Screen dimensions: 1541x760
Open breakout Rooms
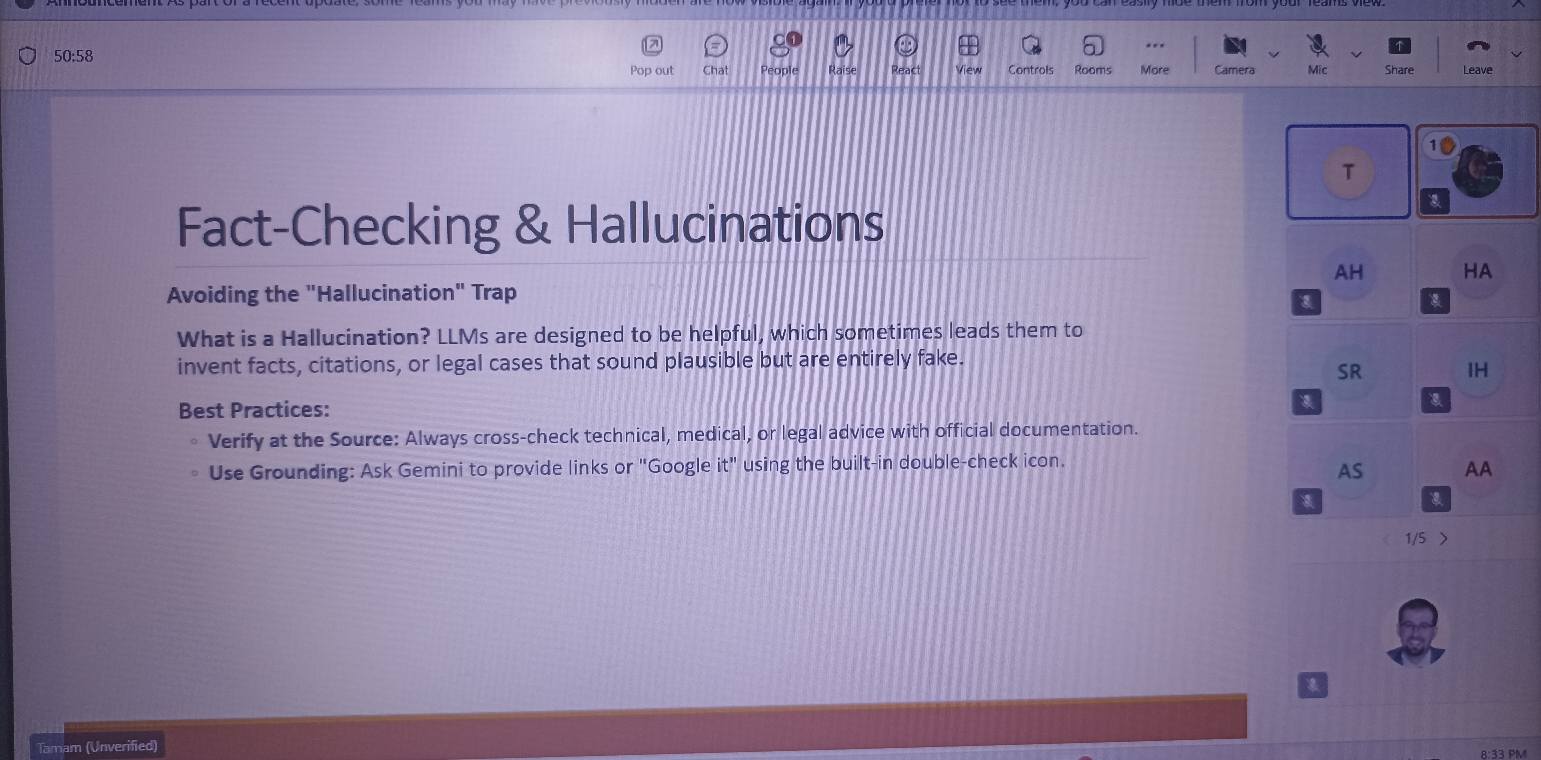tap(1093, 53)
